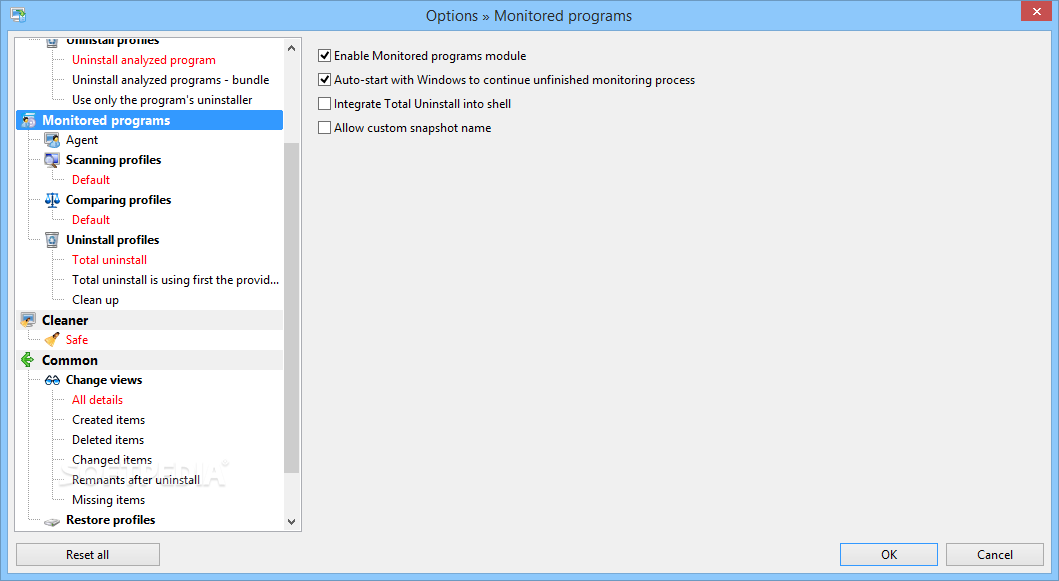This screenshot has height=581, width=1059.
Task: Select Missing items view
Action: [x=109, y=500]
